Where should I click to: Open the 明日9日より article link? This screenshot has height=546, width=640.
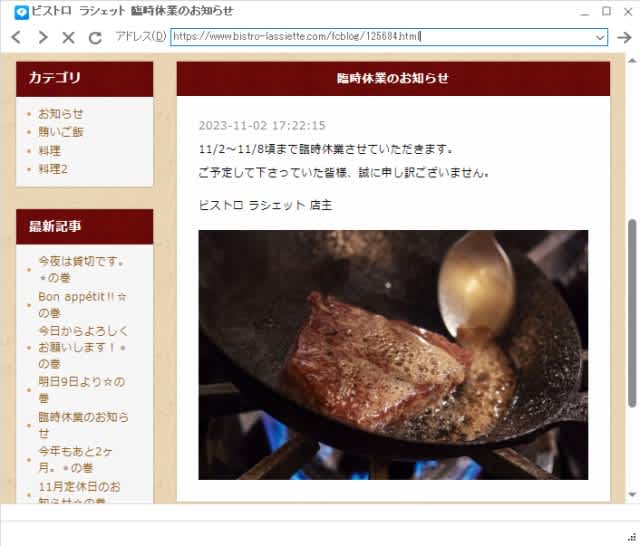pyautogui.click(x=82, y=390)
